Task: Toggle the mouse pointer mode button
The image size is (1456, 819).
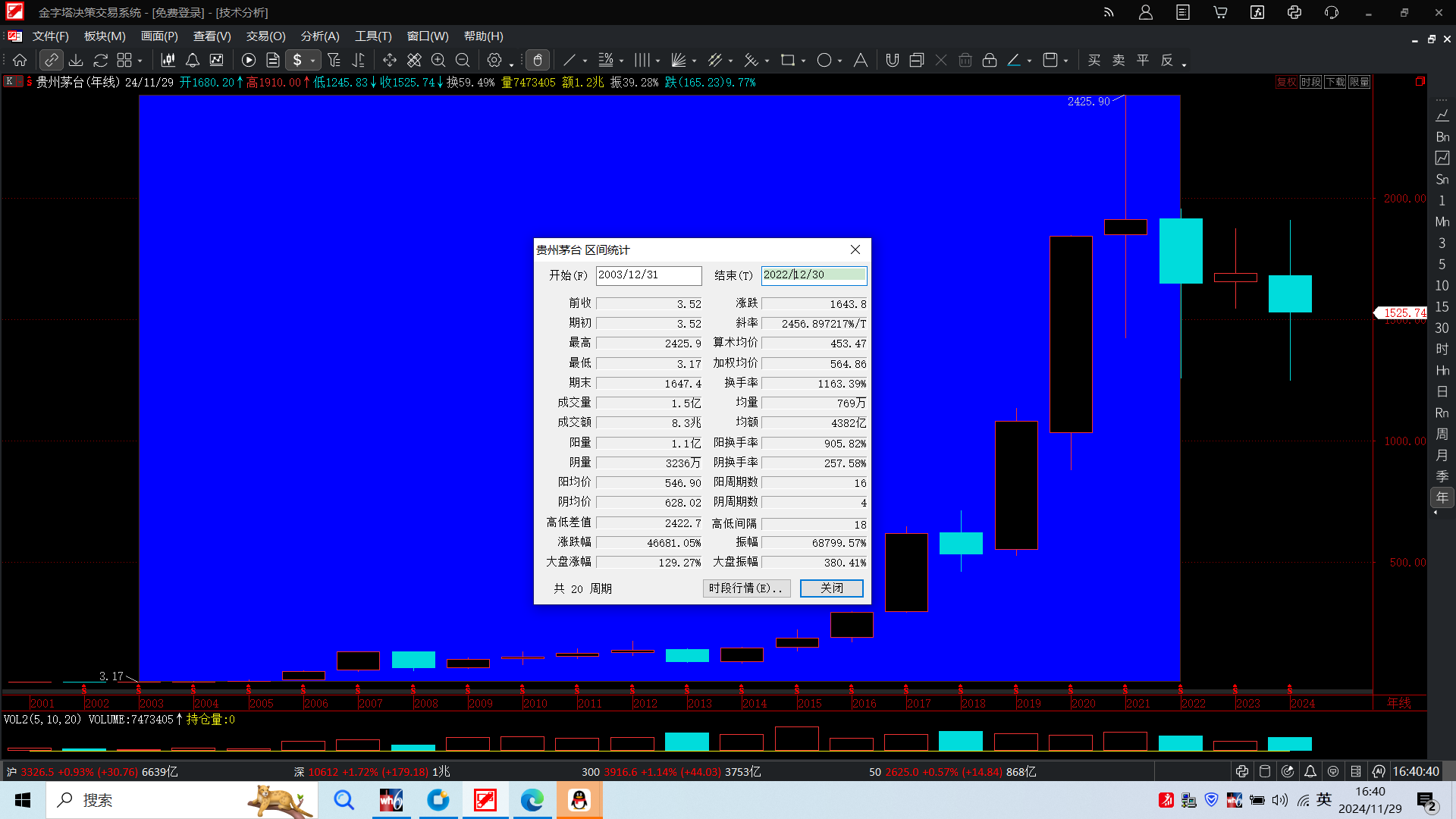Action: coord(538,60)
